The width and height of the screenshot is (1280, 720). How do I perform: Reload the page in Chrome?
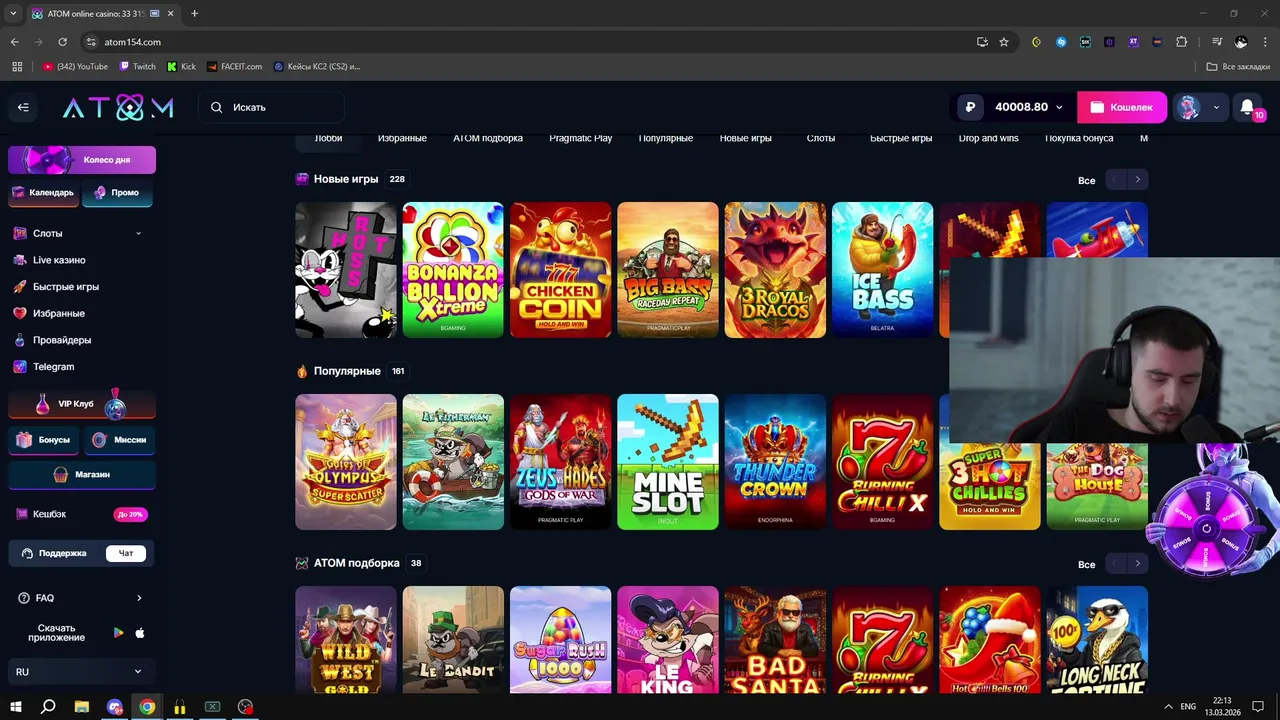click(x=62, y=42)
